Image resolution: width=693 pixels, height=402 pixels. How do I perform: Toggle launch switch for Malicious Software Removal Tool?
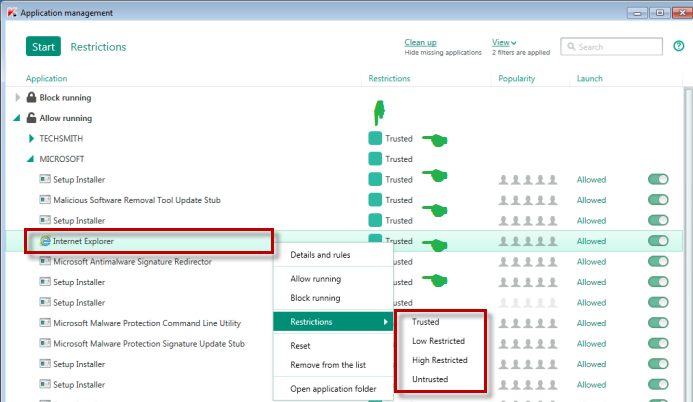pos(658,200)
